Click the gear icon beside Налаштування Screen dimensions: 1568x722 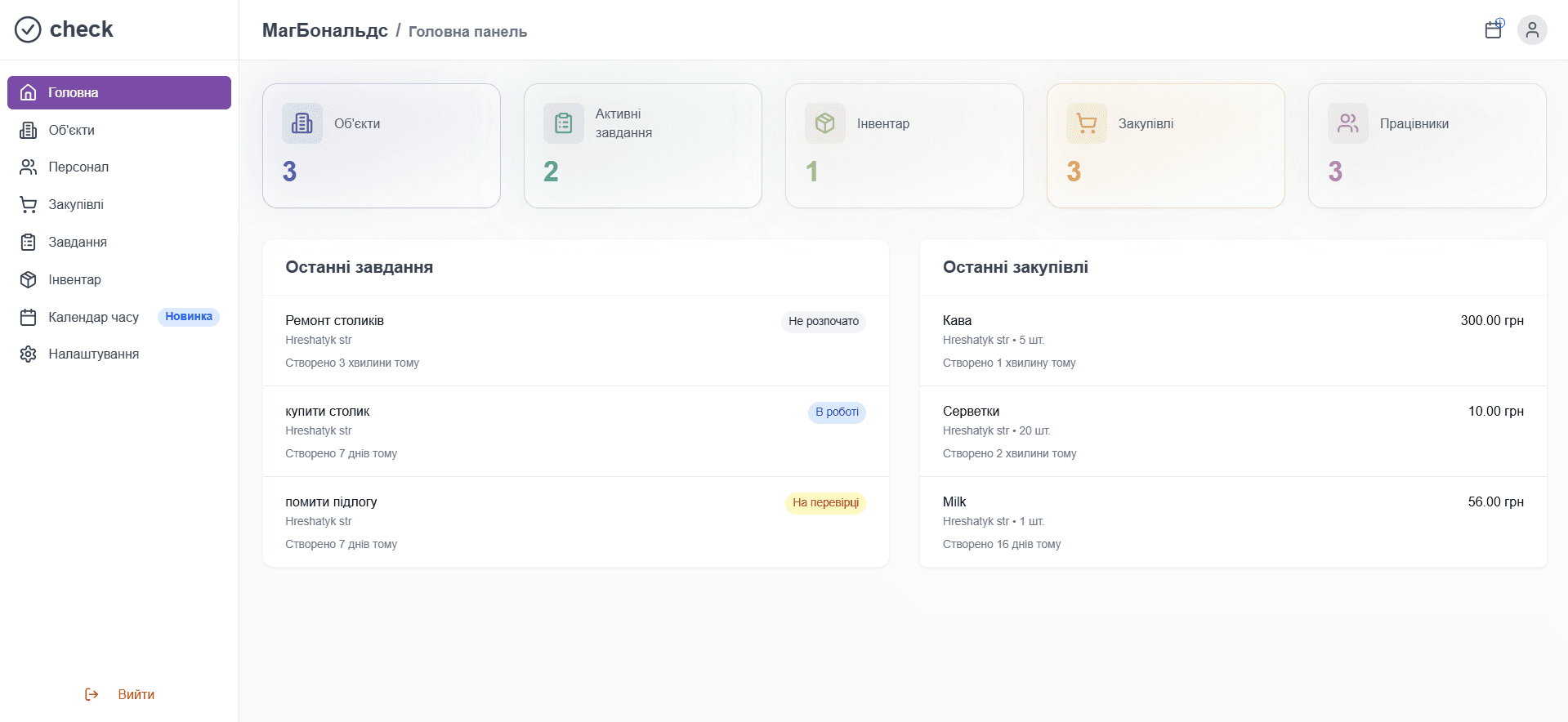click(29, 354)
